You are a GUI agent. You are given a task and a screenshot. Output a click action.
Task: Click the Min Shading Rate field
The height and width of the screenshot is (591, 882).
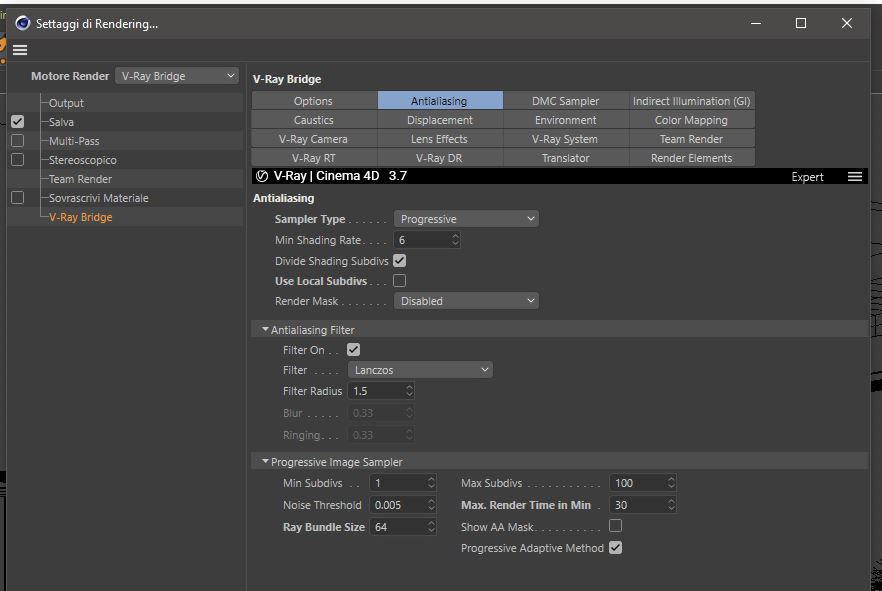(x=422, y=240)
